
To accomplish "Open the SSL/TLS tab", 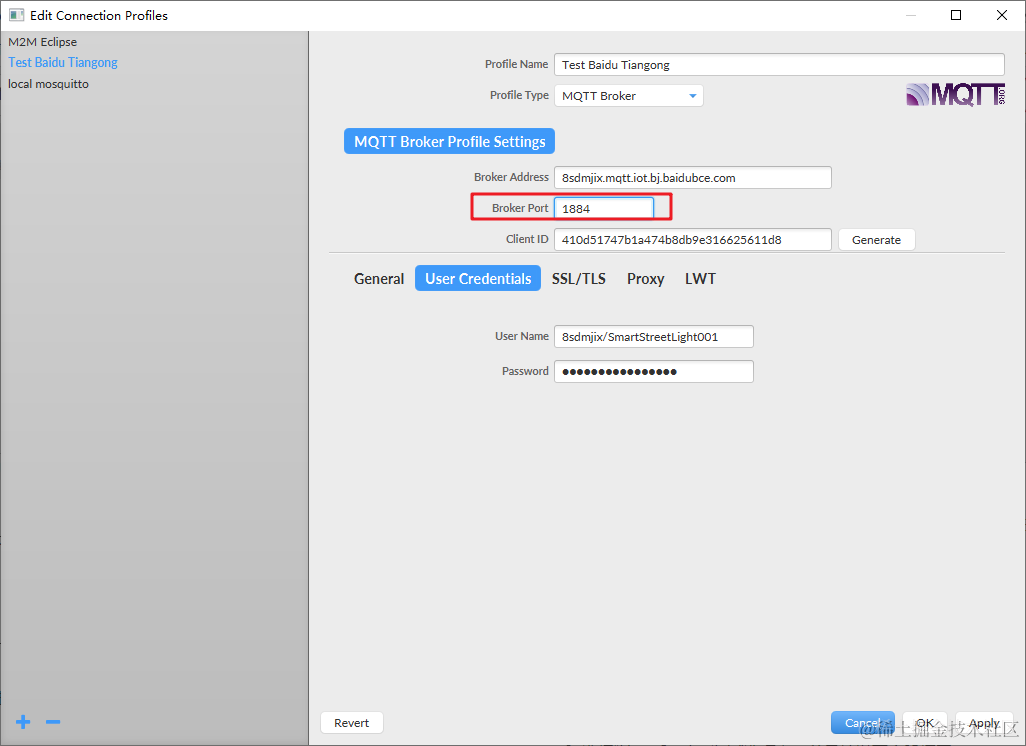I will pyautogui.click(x=578, y=279).
